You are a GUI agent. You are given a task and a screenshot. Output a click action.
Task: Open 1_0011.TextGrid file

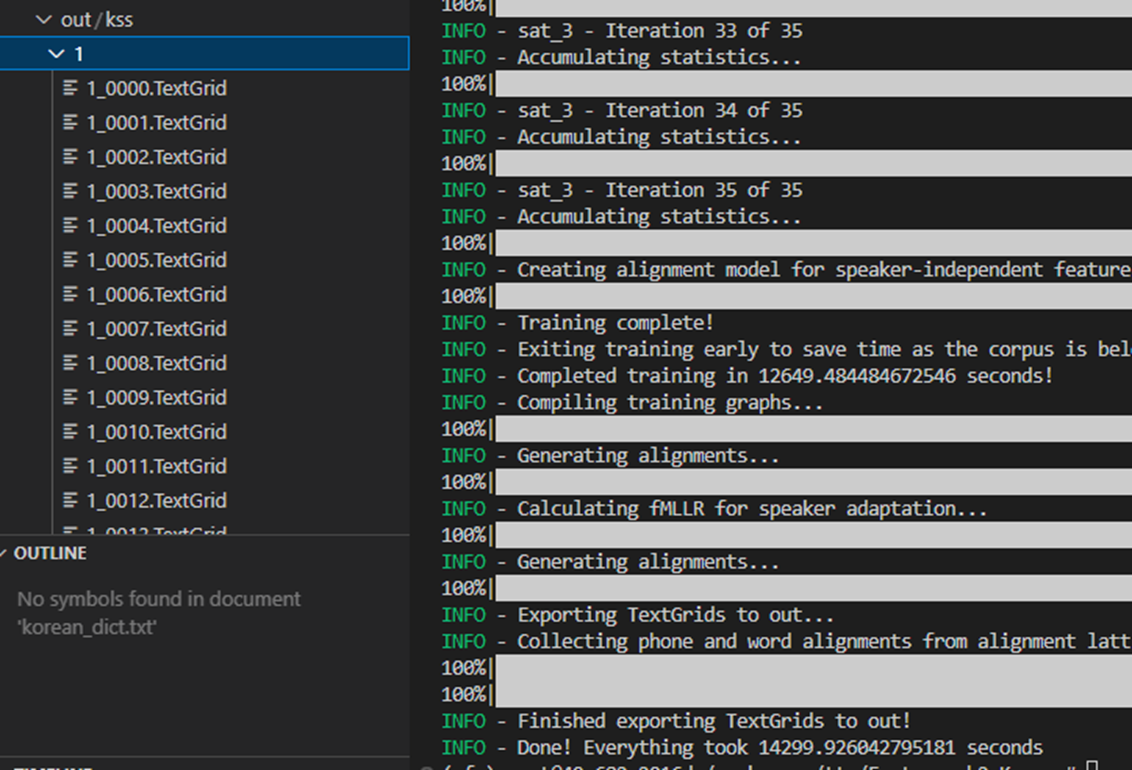(x=156, y=466)
